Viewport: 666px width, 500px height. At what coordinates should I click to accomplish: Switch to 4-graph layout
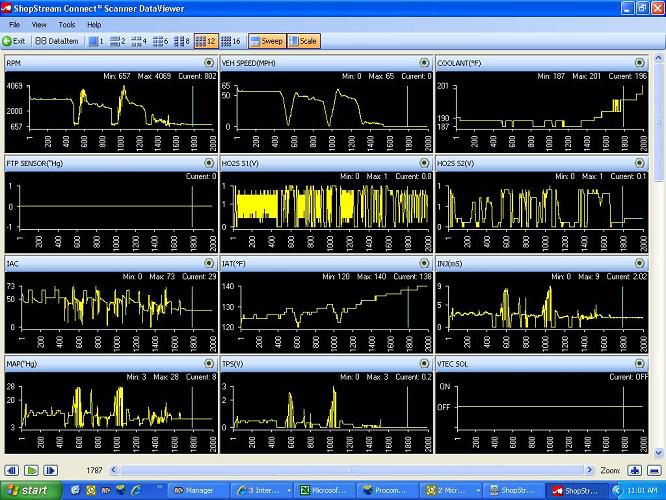click(x=139, y=41)
